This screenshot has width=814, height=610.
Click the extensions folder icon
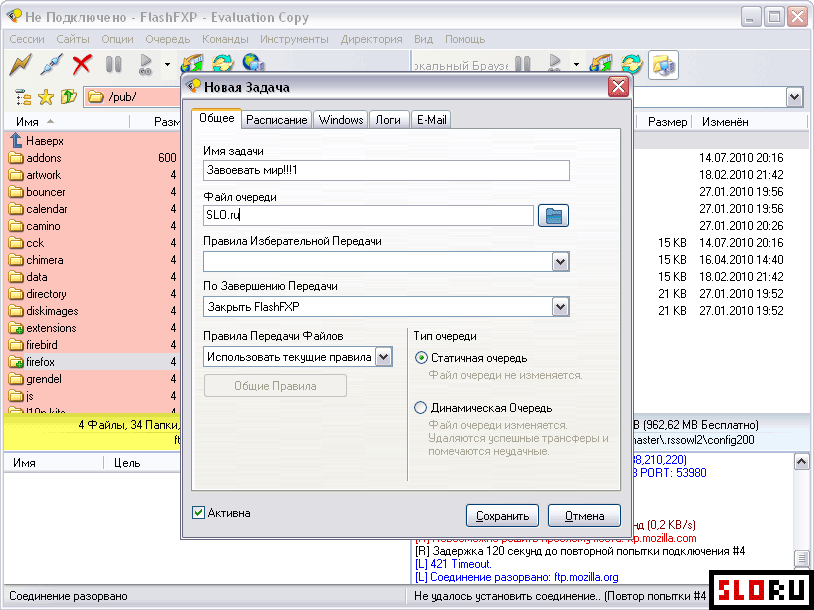(x=16, y=328)
